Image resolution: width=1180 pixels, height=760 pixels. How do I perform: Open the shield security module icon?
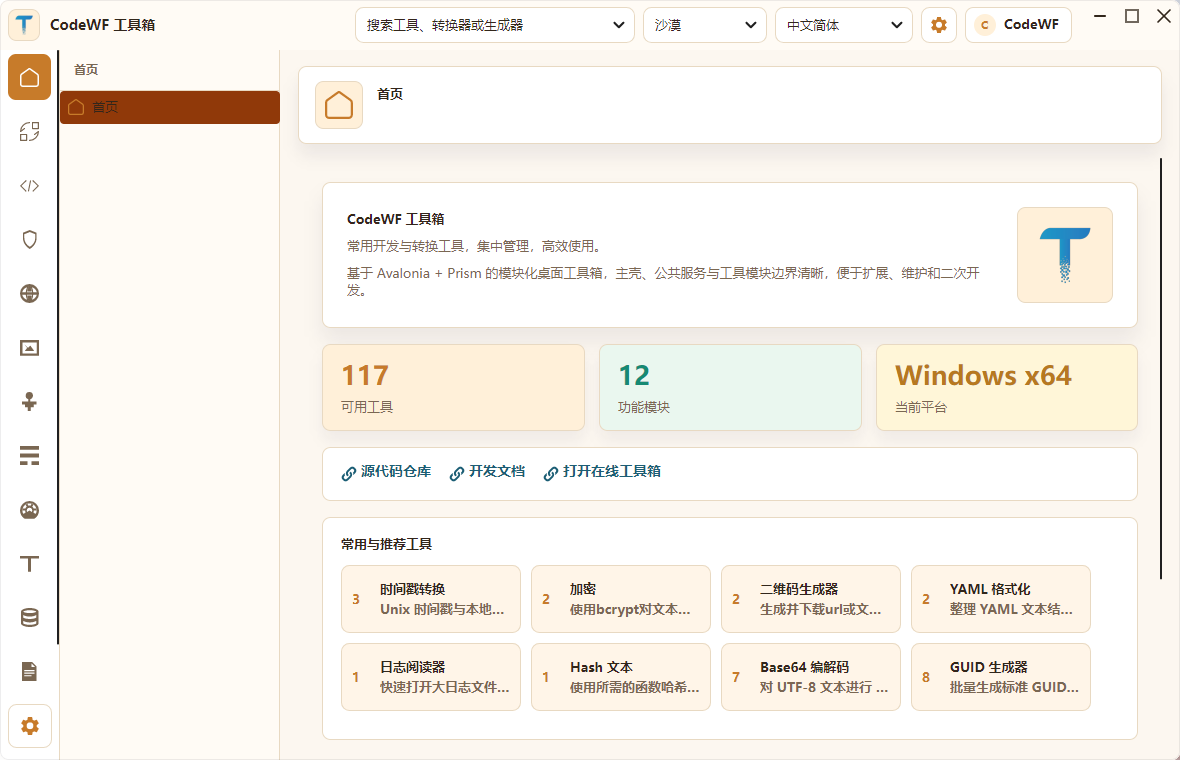click(x=29, y=240)
